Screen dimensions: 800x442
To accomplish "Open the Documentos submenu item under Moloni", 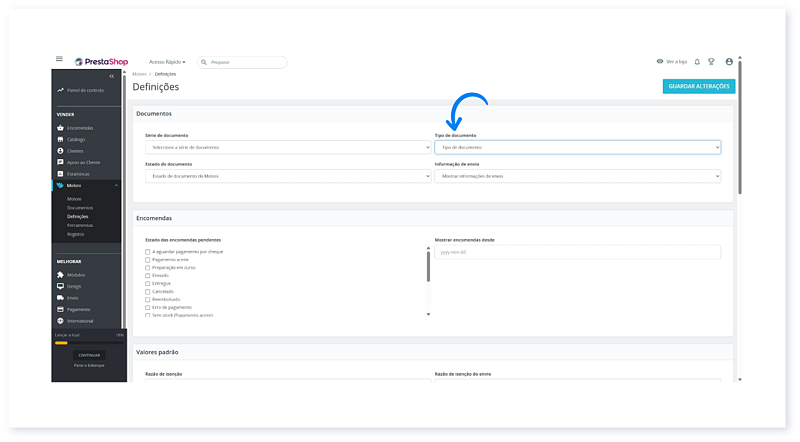I will point(80,207).
